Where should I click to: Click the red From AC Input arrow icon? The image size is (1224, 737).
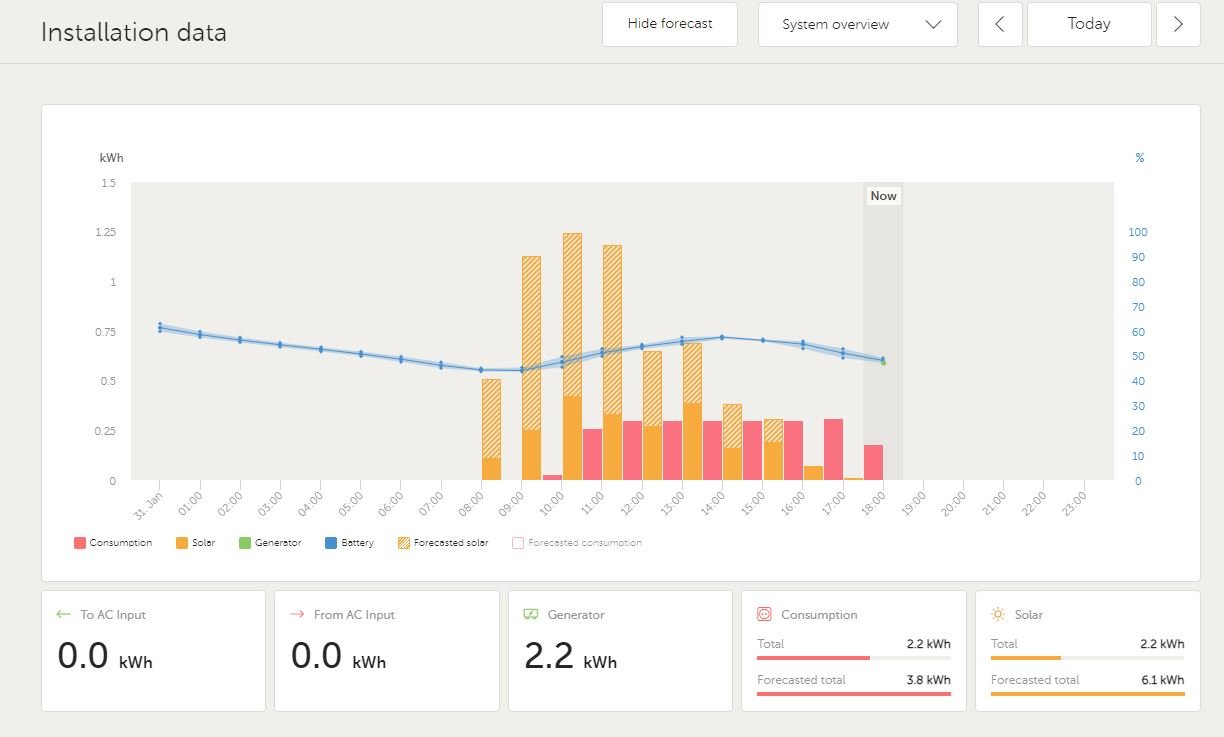click(x=297, y=614)
